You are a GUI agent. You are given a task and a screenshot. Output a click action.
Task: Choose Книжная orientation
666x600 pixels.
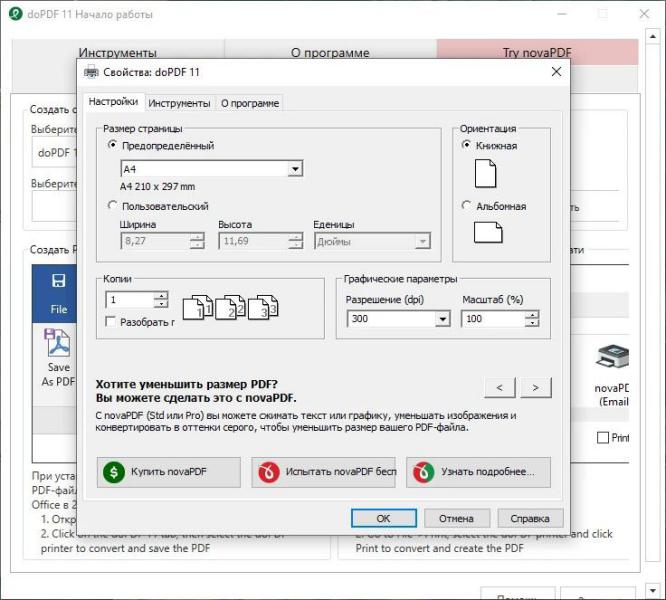pos(466,145)
